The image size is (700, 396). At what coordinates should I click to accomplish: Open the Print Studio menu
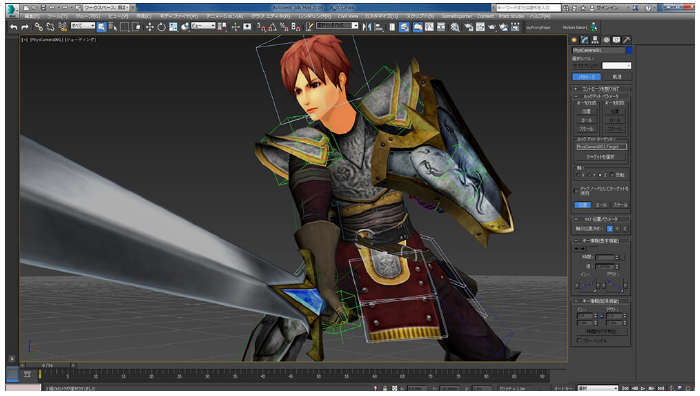coord(511,17)
